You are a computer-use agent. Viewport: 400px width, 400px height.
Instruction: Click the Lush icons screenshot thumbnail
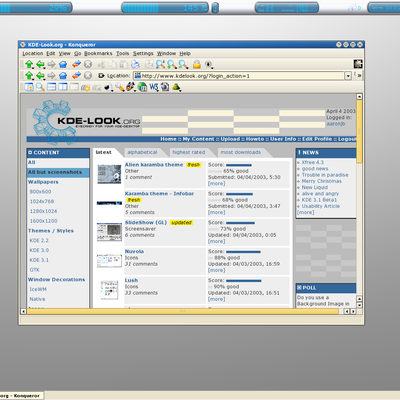tap(109, 290)
